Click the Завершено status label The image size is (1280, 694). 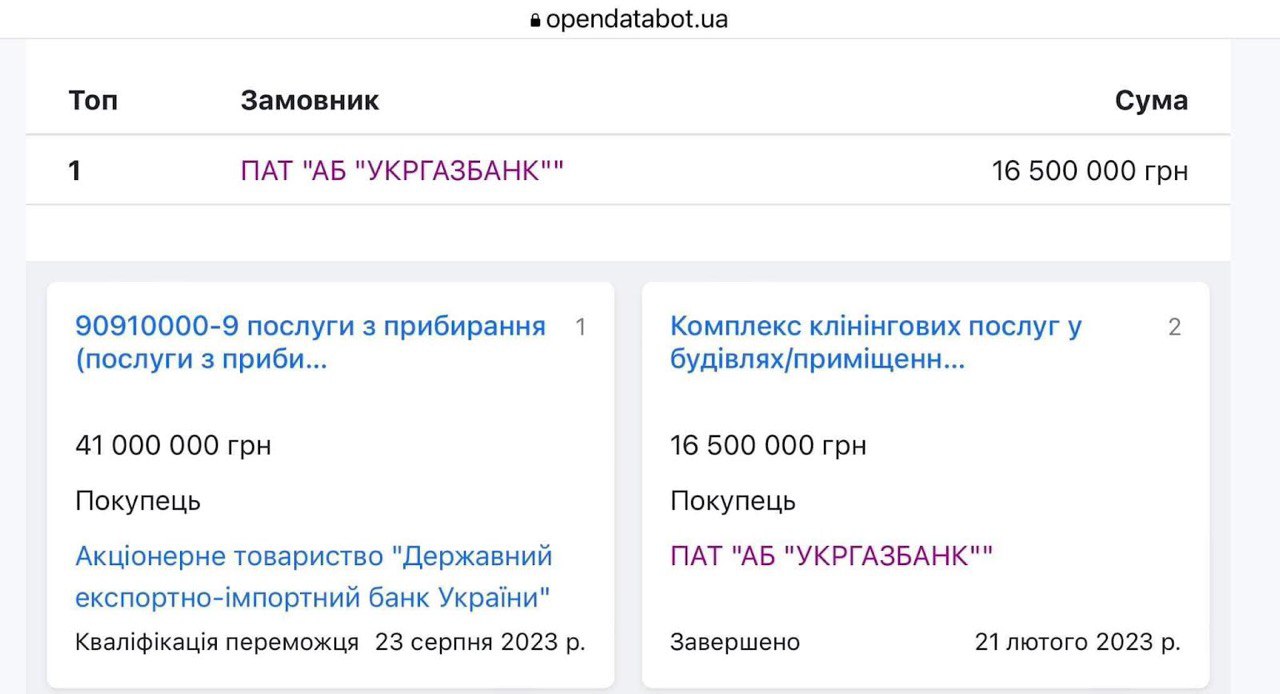735,642
